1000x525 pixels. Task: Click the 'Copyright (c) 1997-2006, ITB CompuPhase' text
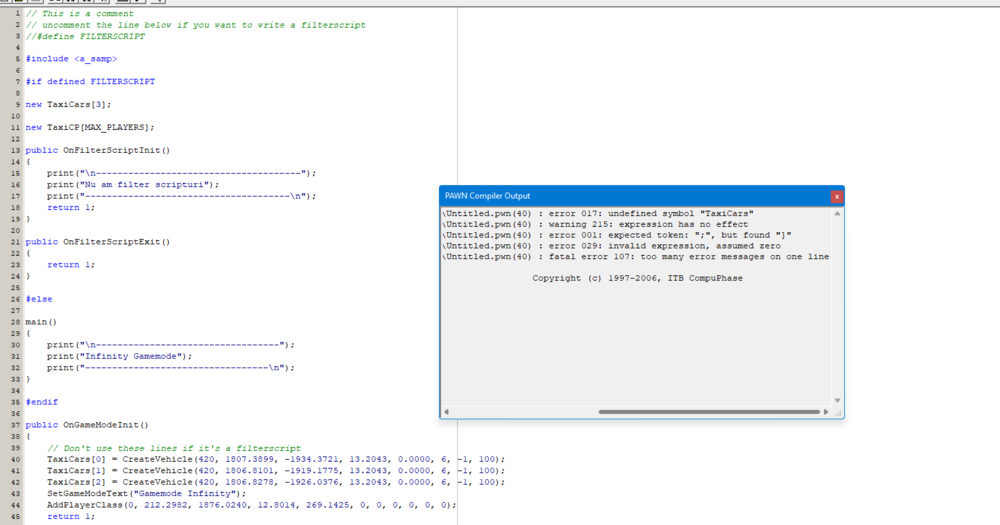[x=638, y=278]
